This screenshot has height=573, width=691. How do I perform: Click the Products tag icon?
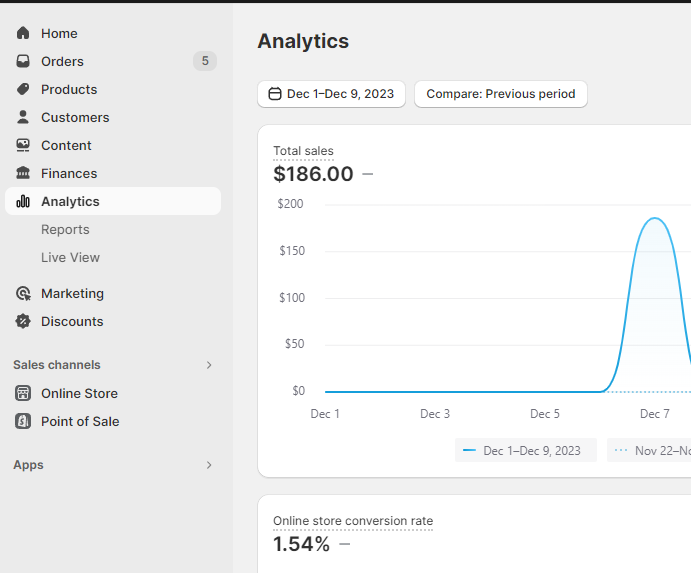coord(23,89)
